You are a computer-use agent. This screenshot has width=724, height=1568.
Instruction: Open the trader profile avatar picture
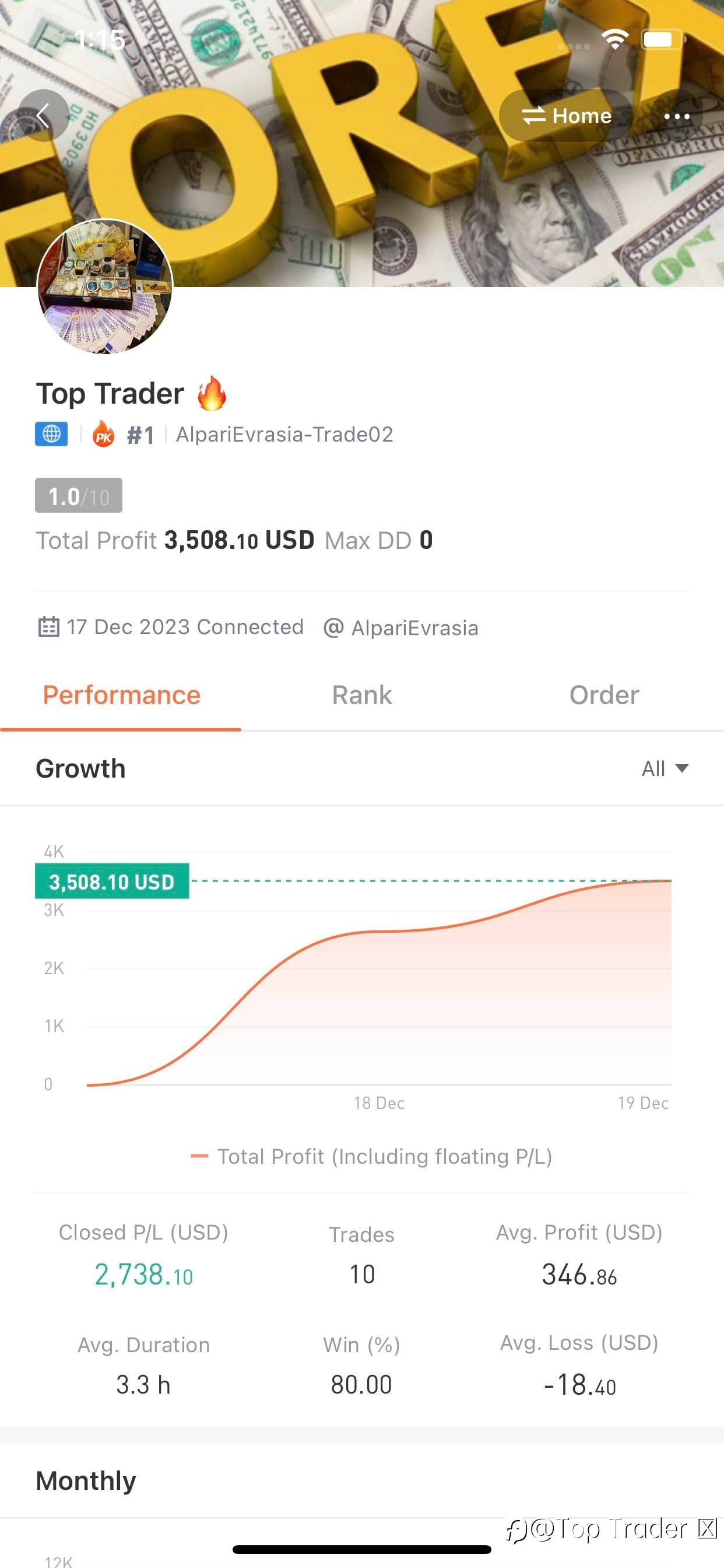tap(106, 286)
